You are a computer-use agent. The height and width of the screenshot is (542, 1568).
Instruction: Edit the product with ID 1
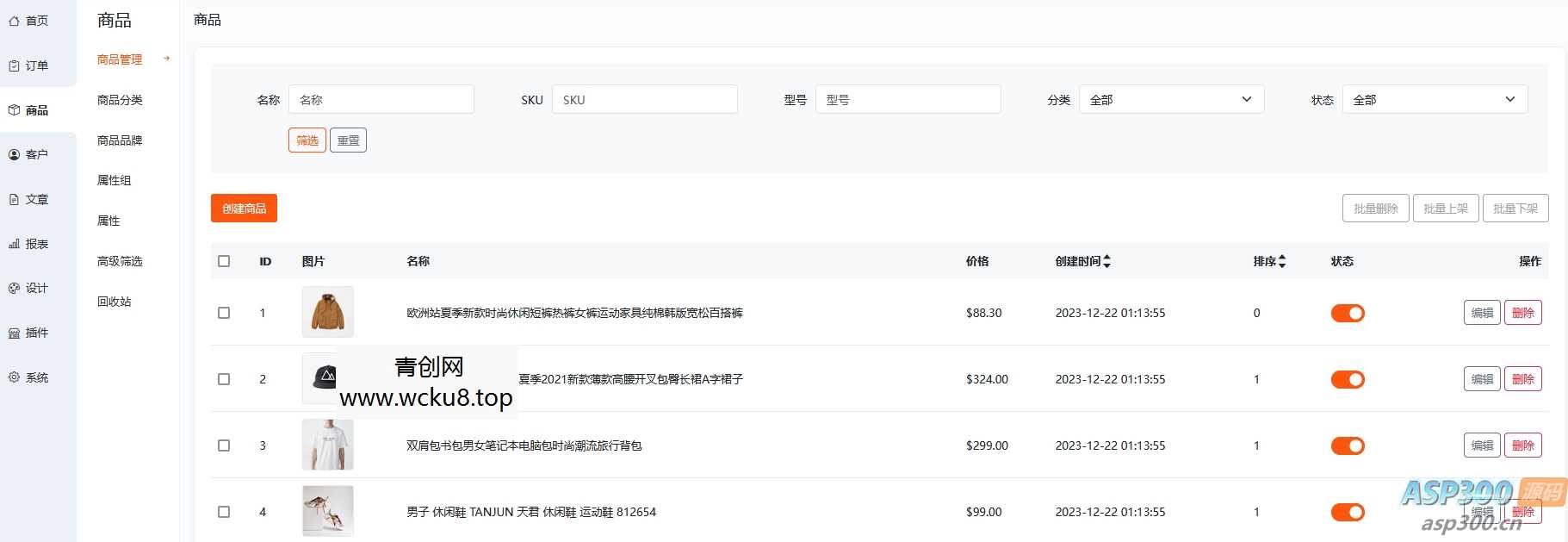(1482, 313)
